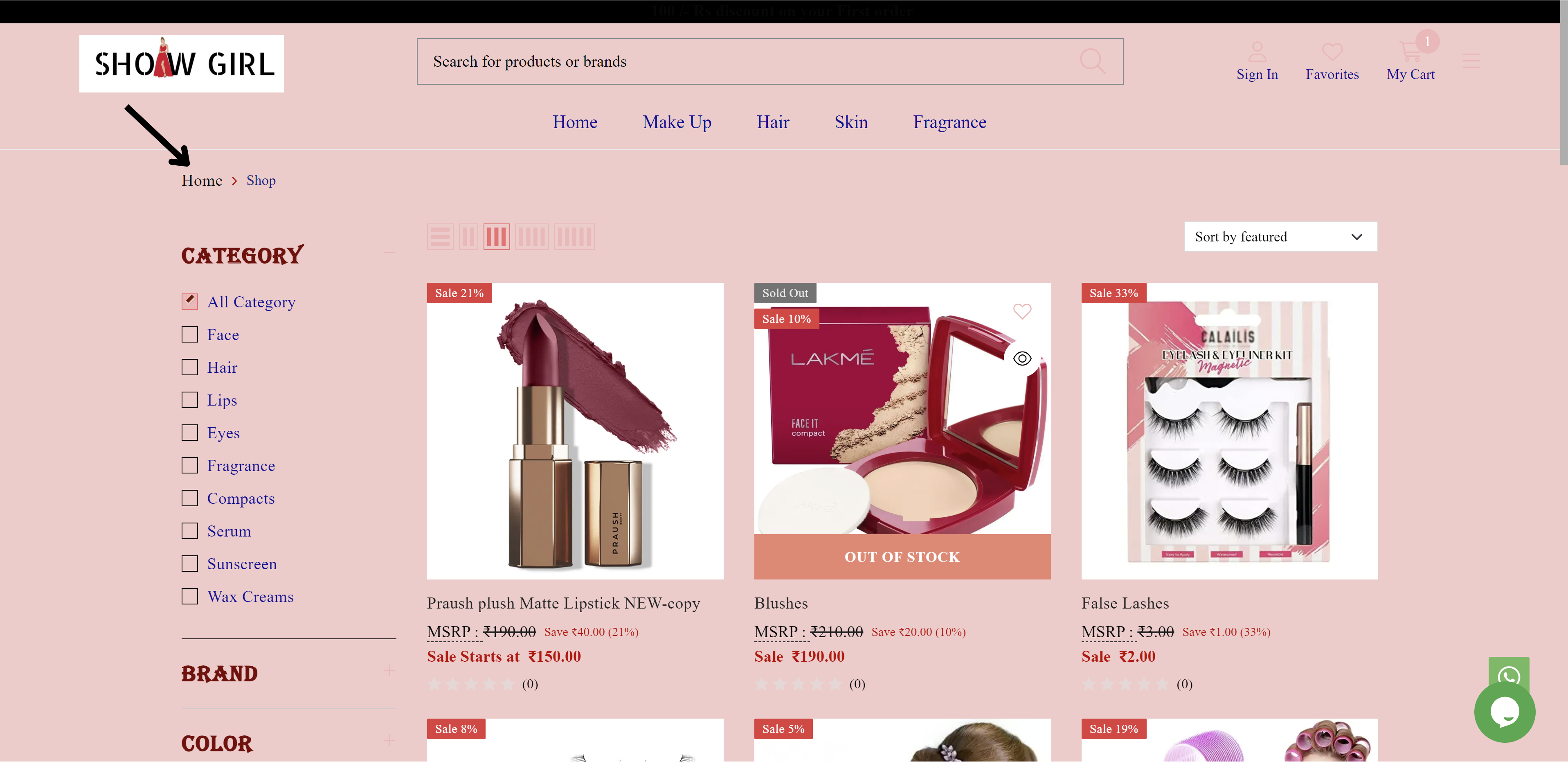
Task: Click the Home breadcrumb link
Action: click(x=202, y=181)
